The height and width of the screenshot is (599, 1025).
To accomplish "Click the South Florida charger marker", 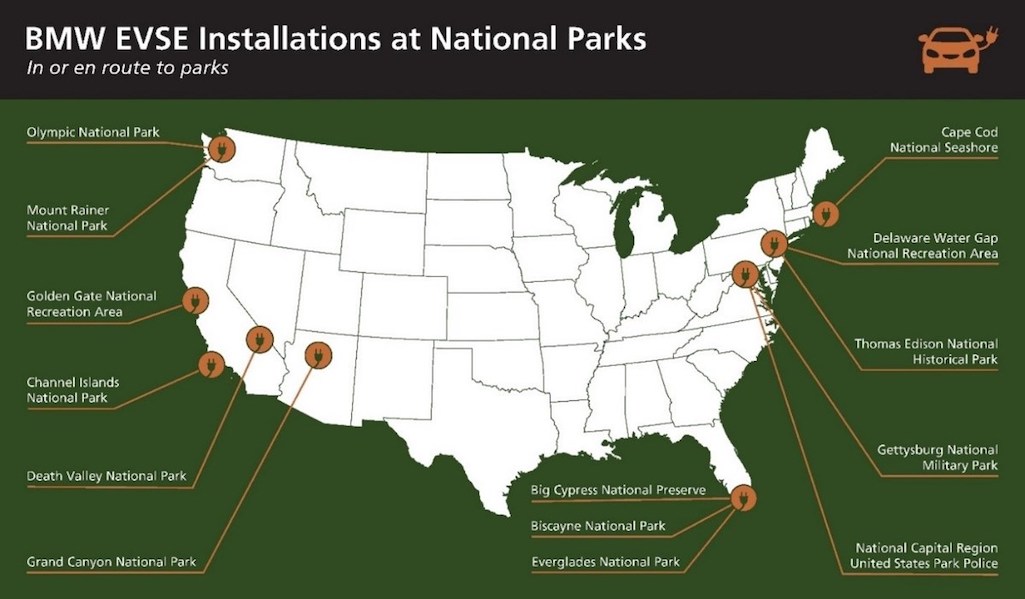I will (743, 498).
